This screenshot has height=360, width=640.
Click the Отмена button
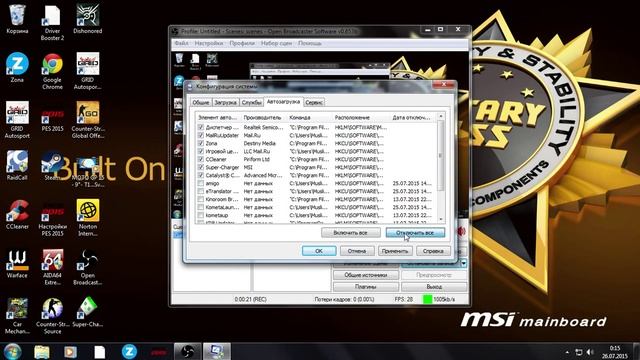tap(357, 251)
